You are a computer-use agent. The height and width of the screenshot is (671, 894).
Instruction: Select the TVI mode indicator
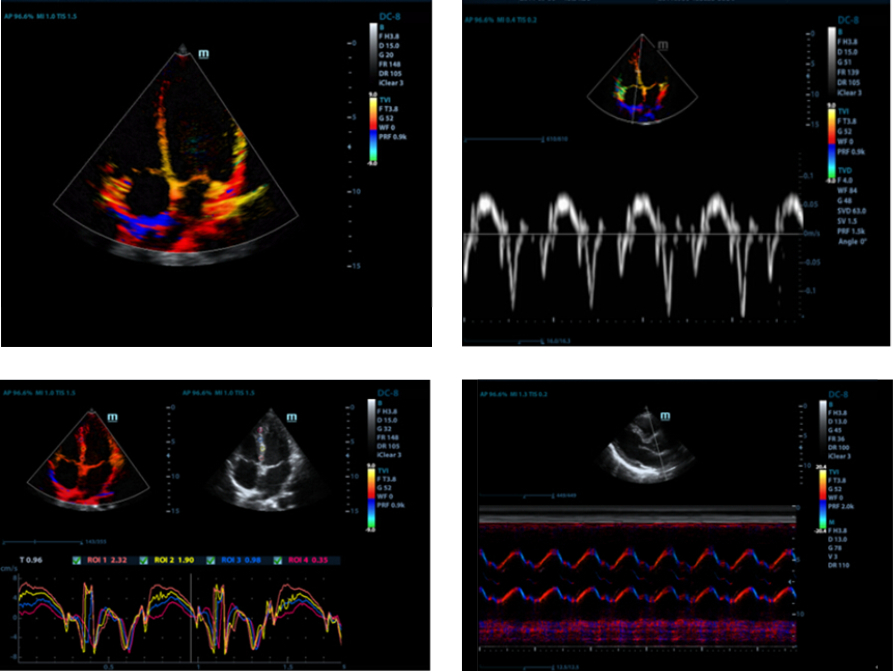tap(386, 100)
